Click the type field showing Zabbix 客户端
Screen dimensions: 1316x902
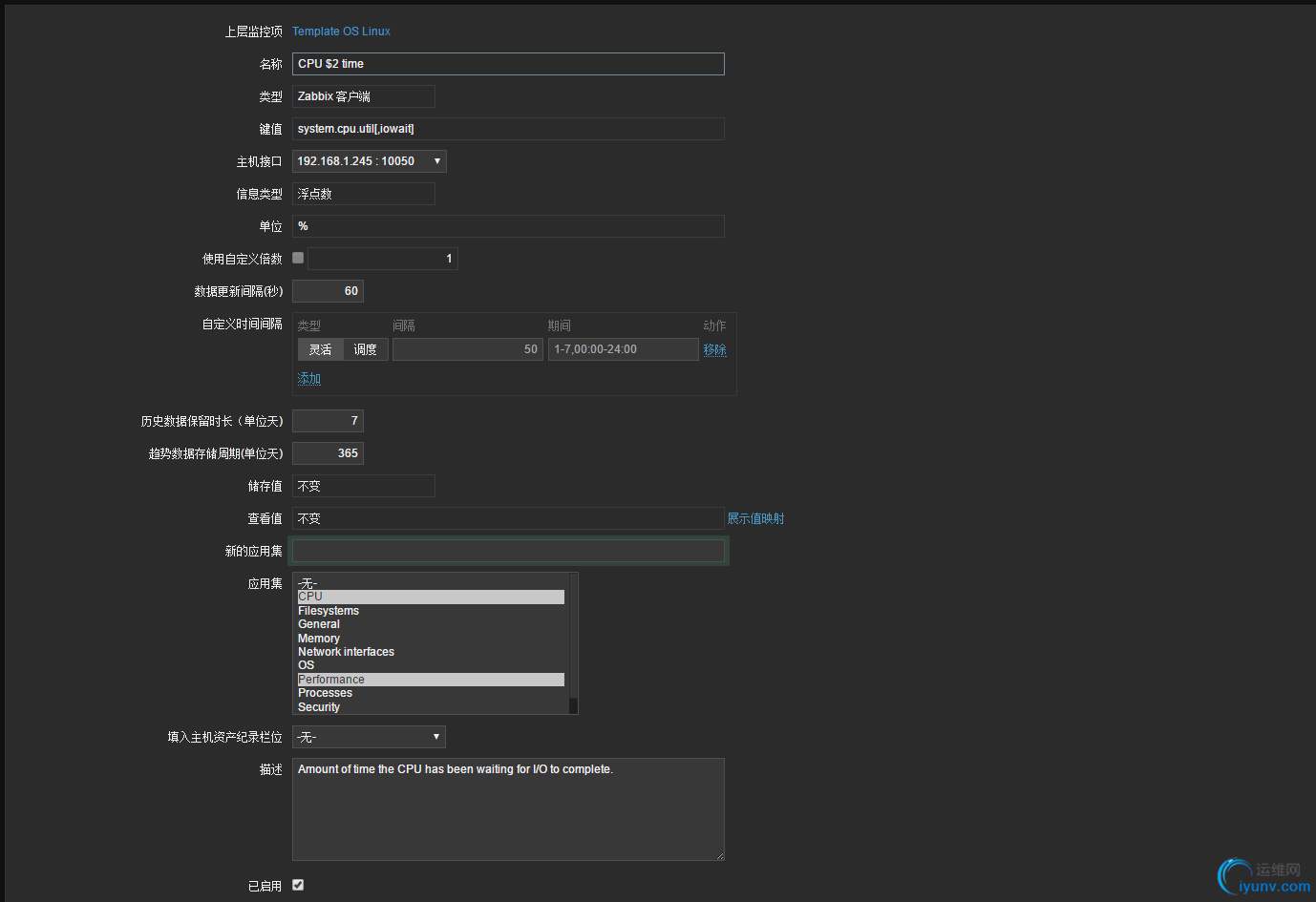[364, 96]
